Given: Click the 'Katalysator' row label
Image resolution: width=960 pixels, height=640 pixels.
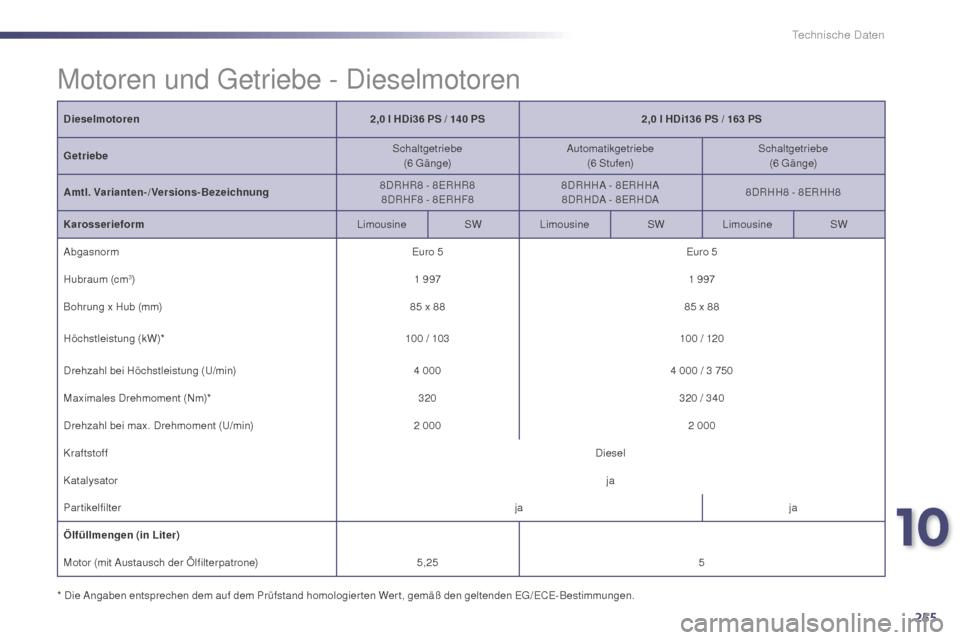Looking at the screenshot, I should pyautogui.click(x=91, y=481).
